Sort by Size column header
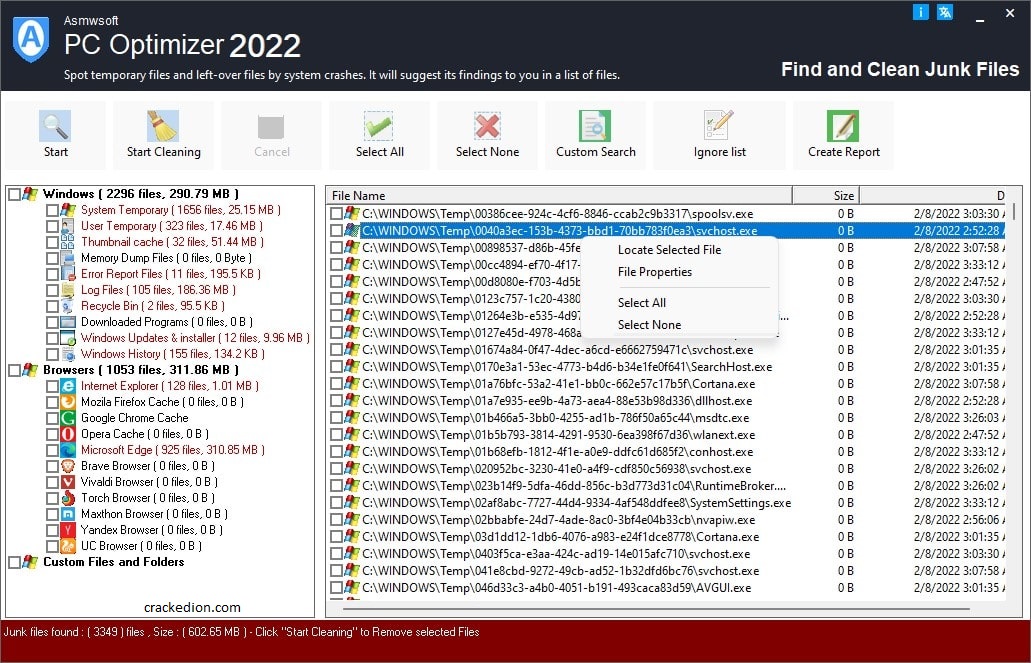 826,195
